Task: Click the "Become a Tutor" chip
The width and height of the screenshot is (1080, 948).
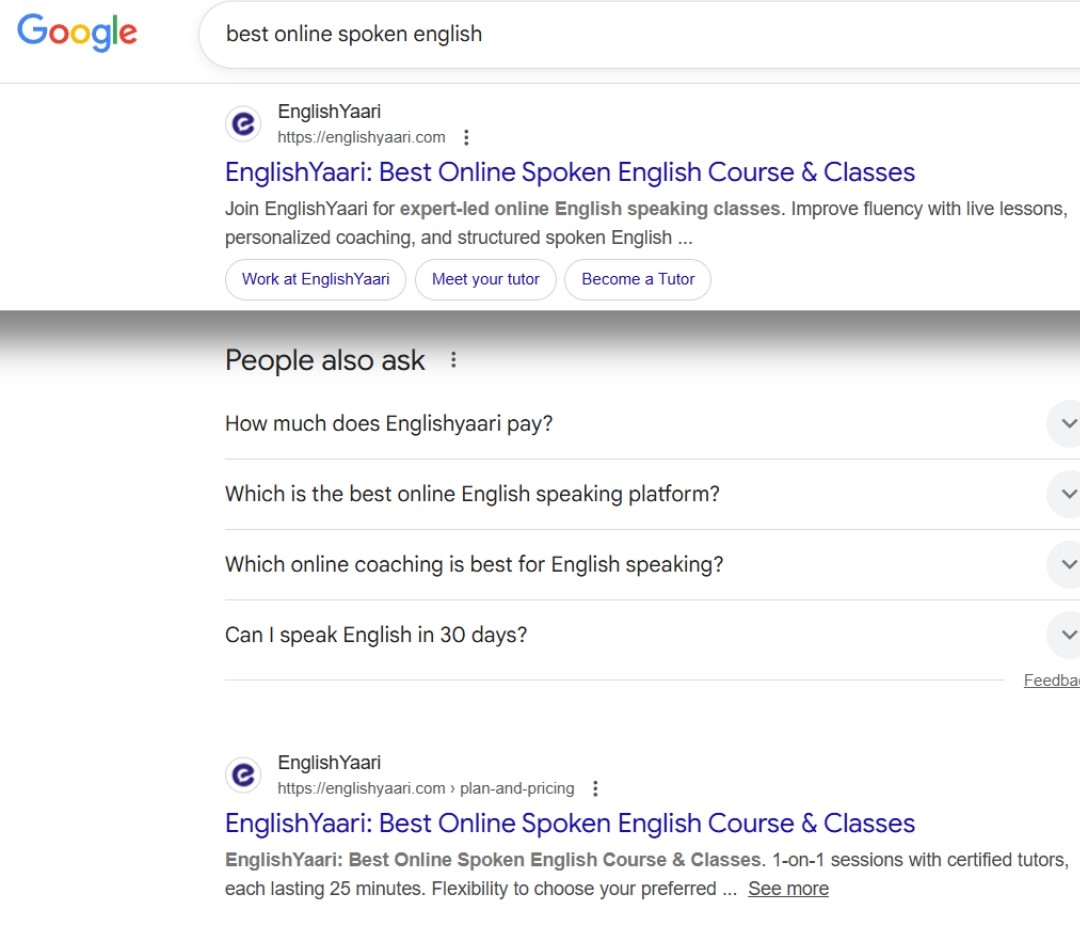Action: pyautogui.click(x=637, y=280)
